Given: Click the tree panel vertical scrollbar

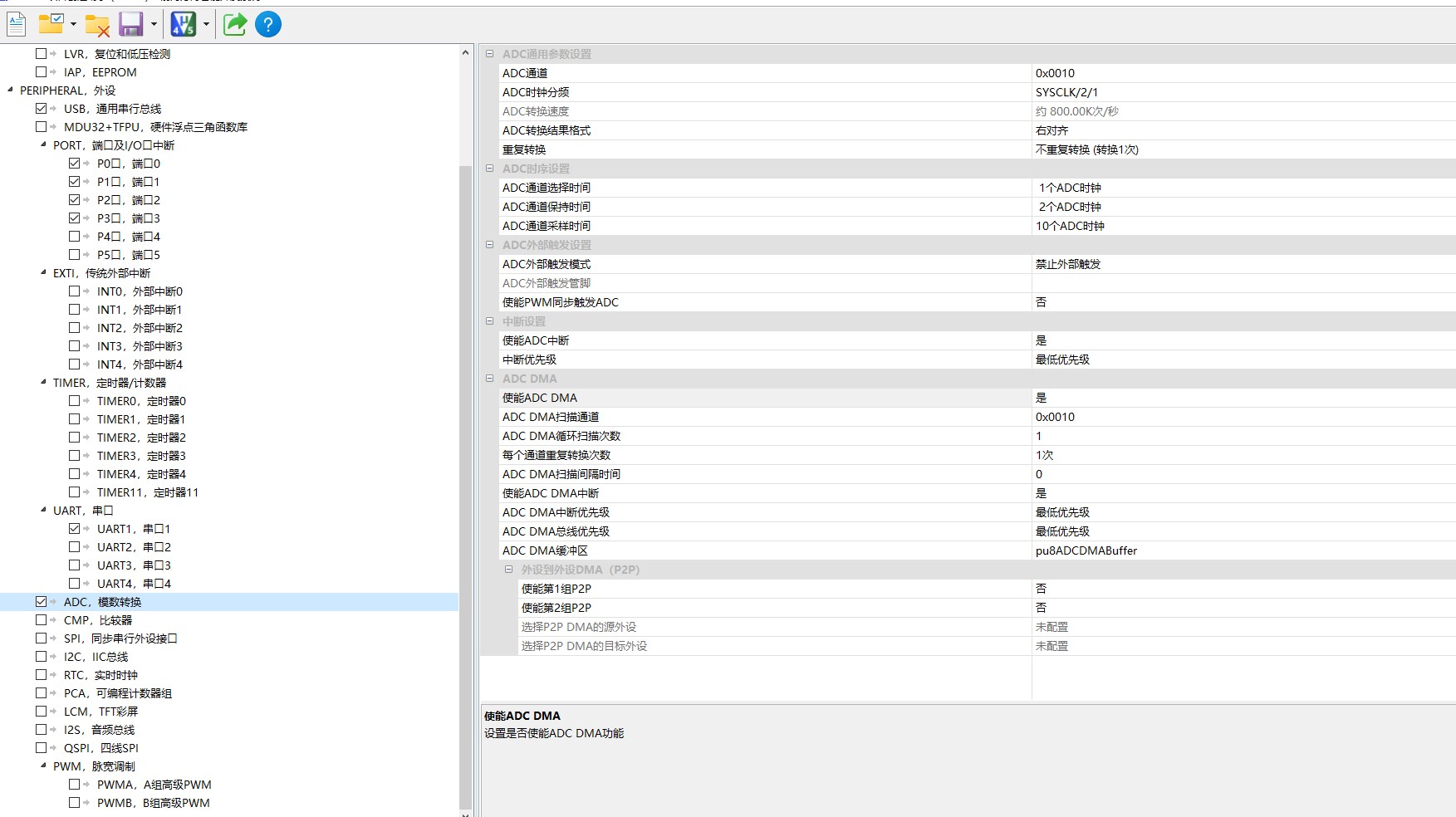Looking at the screenshot, I should (x=465, y=415).
